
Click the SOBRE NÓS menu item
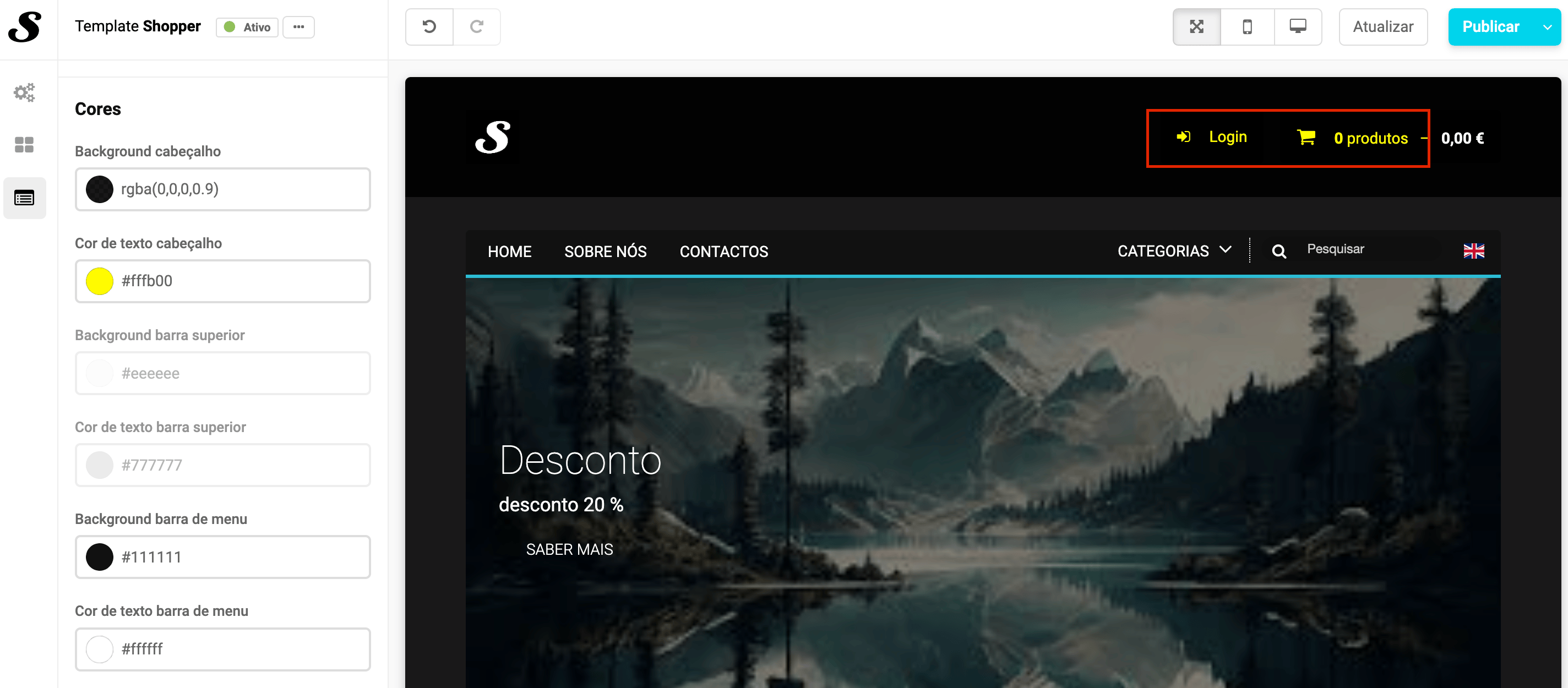[605, 251]
